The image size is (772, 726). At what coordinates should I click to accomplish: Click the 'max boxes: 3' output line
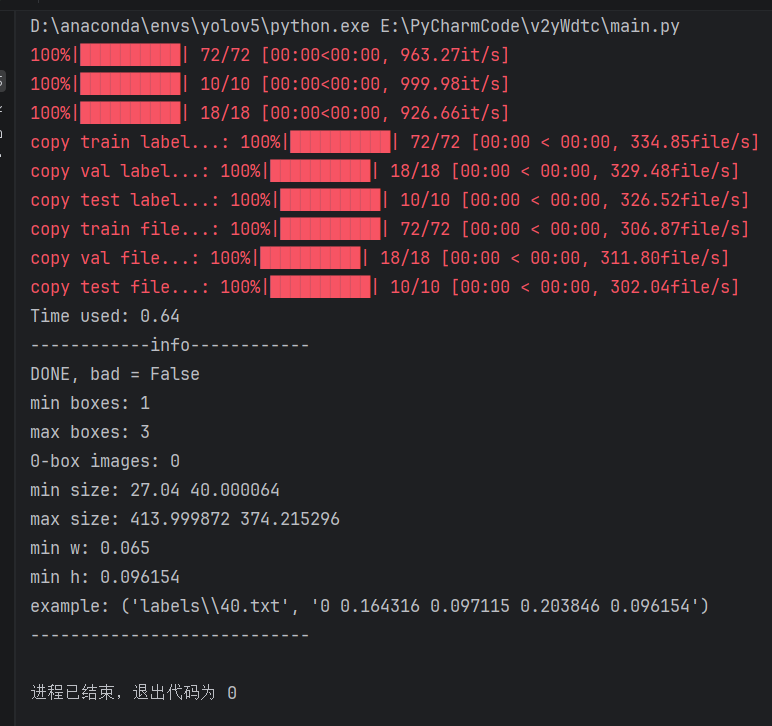coord(90,432)
